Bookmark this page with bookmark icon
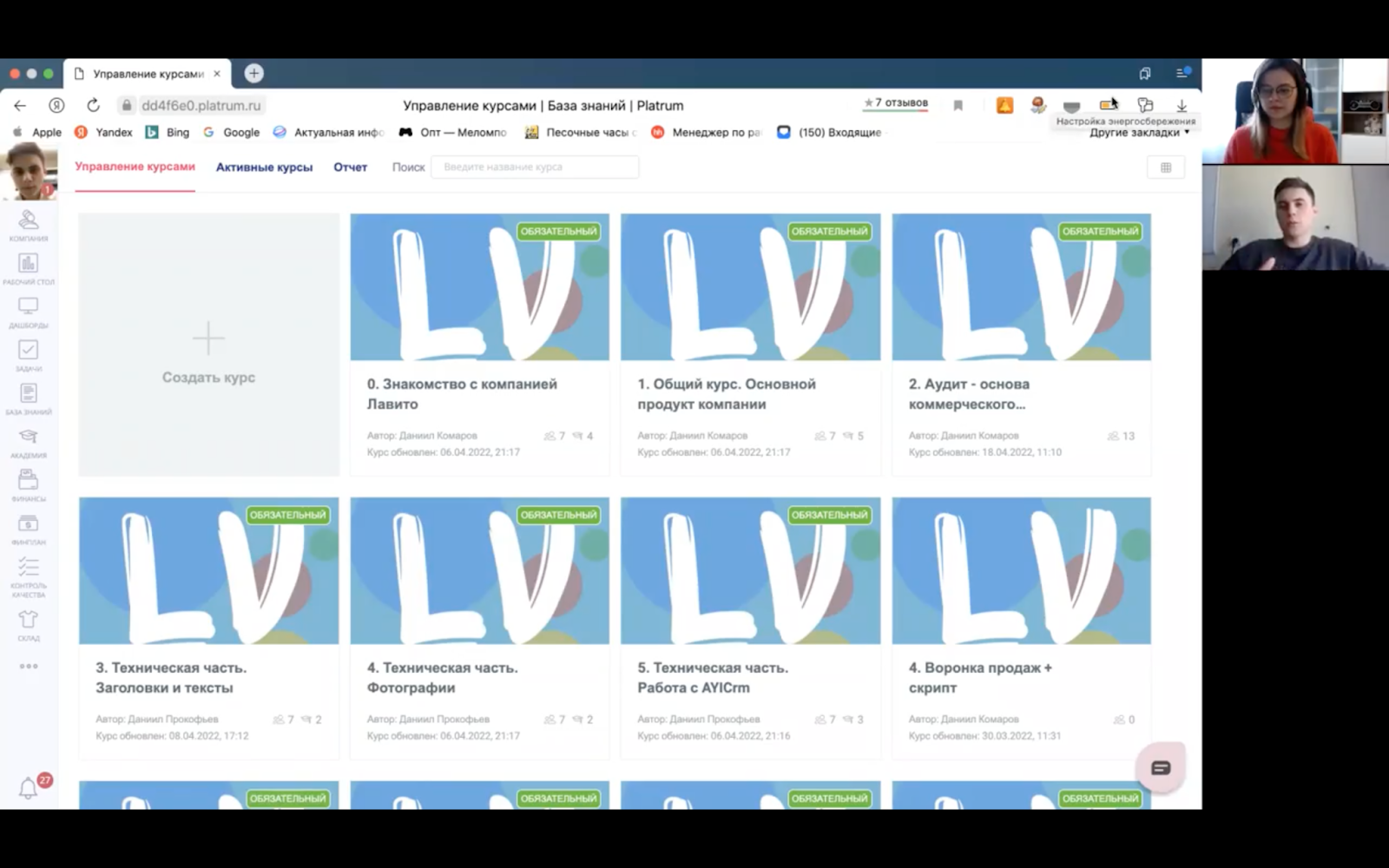Screen dimensions: 1389x868 click(958, 106)
